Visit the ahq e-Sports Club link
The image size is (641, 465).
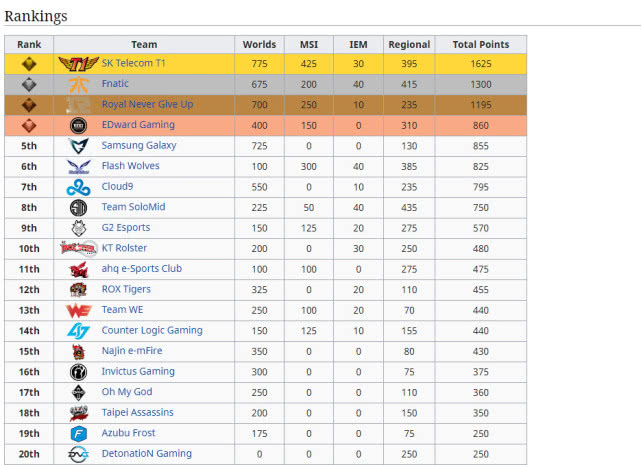(x=142, y=269)
